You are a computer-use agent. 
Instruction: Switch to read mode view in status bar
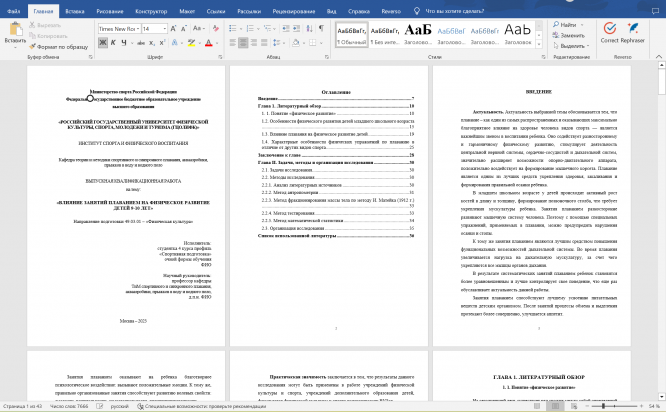(x=537, y=406)
